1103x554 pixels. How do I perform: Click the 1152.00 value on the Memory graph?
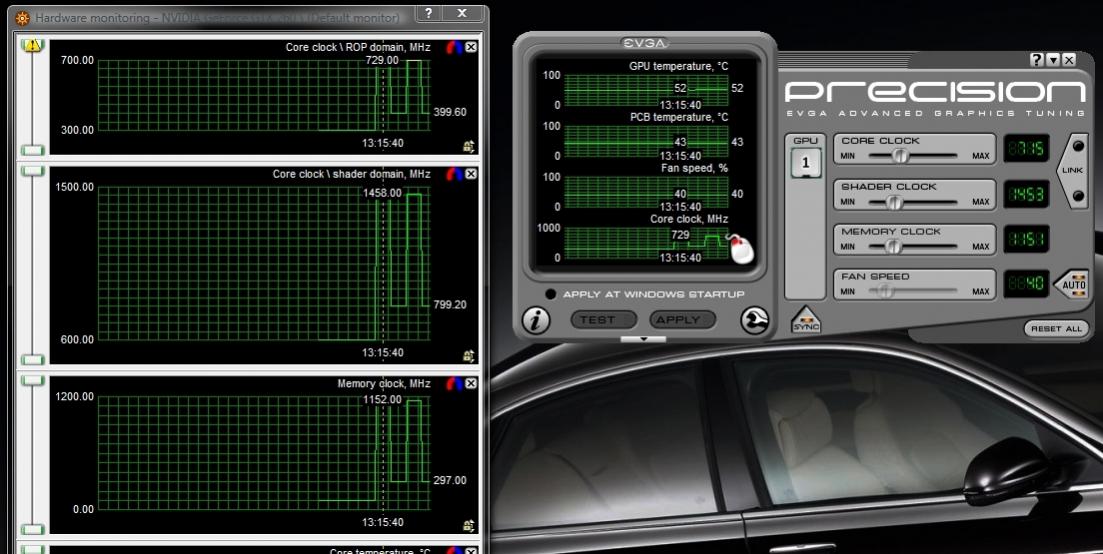click(382, 399)
